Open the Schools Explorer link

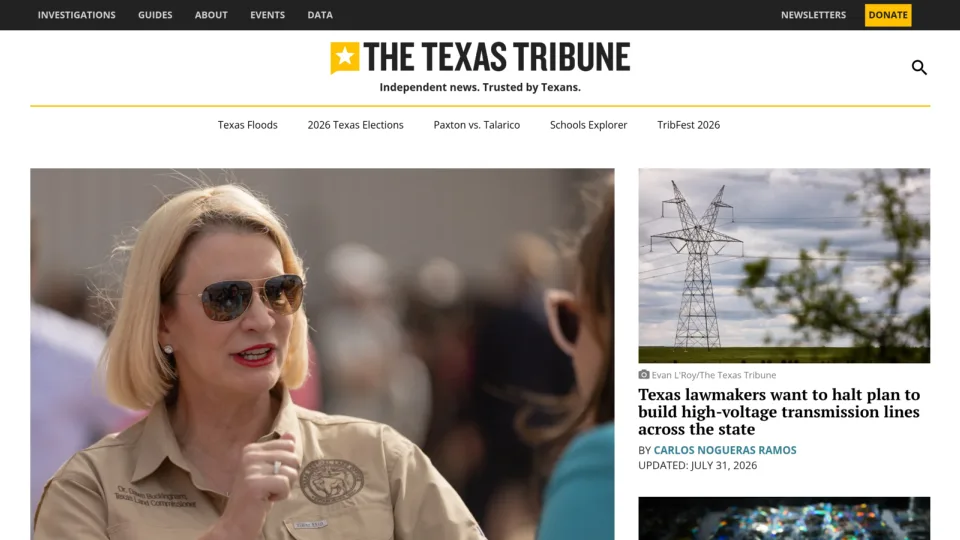pos(588,125)
